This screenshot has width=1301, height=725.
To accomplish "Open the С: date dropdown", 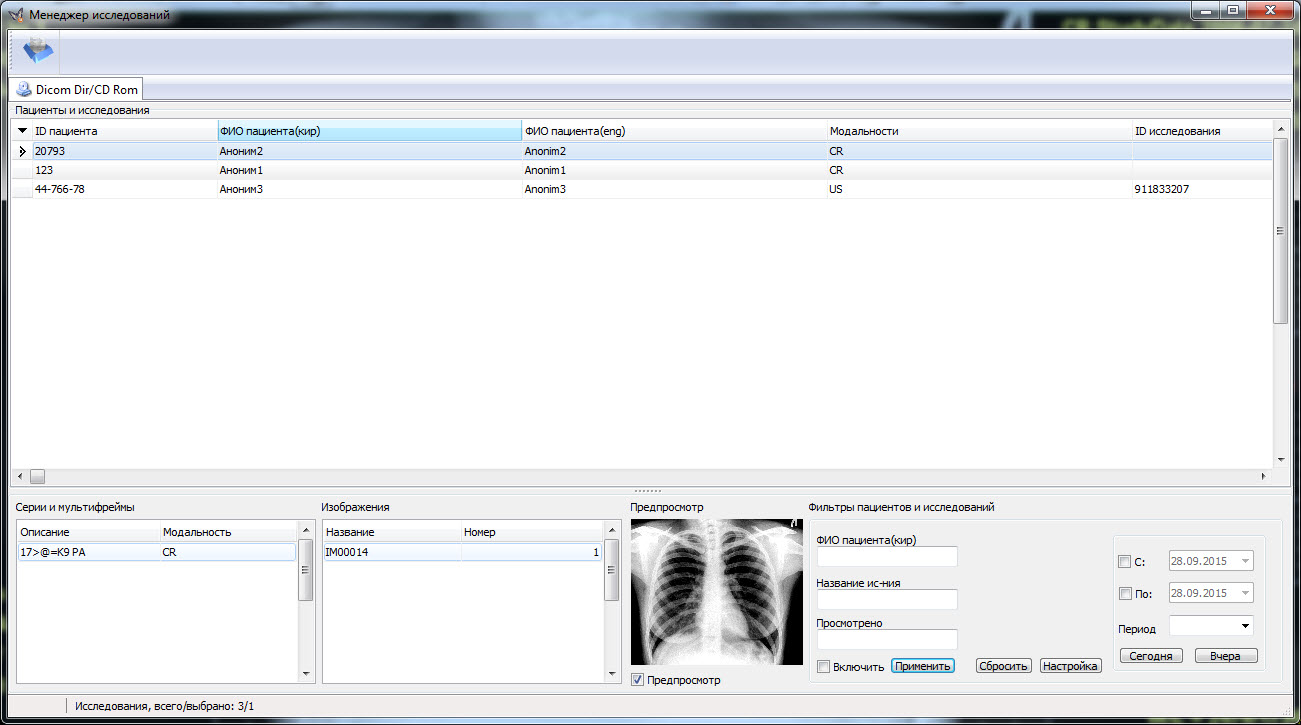I will (x=1245, y=561).
